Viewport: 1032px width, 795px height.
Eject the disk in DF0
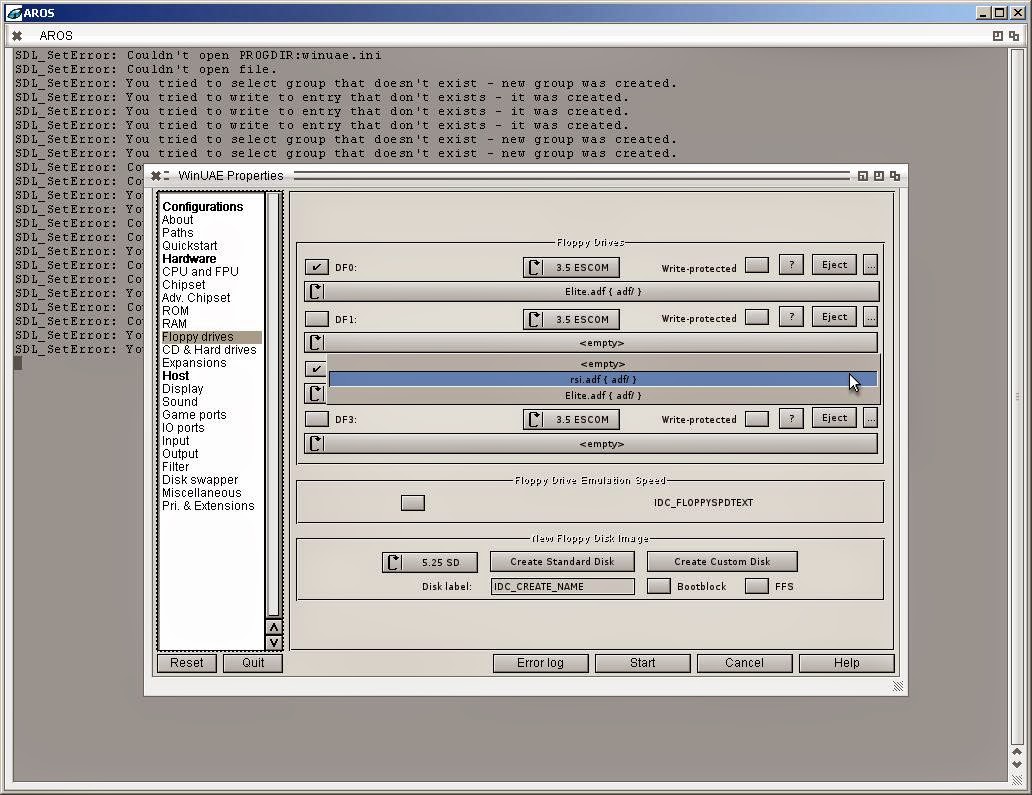coord(834,265)
